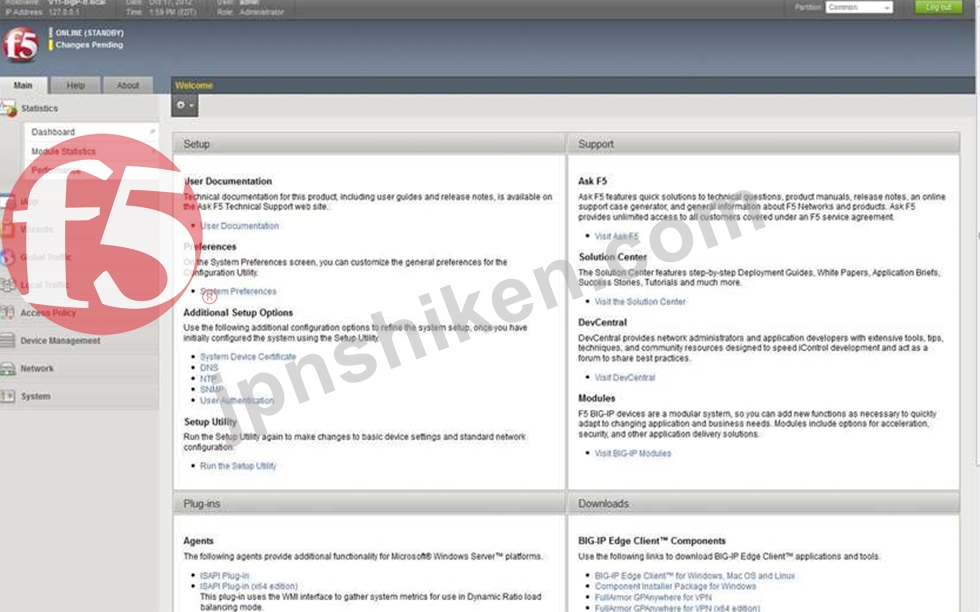Open the DNS setup link
The image size is (980, 612).
tap(209, 368)
